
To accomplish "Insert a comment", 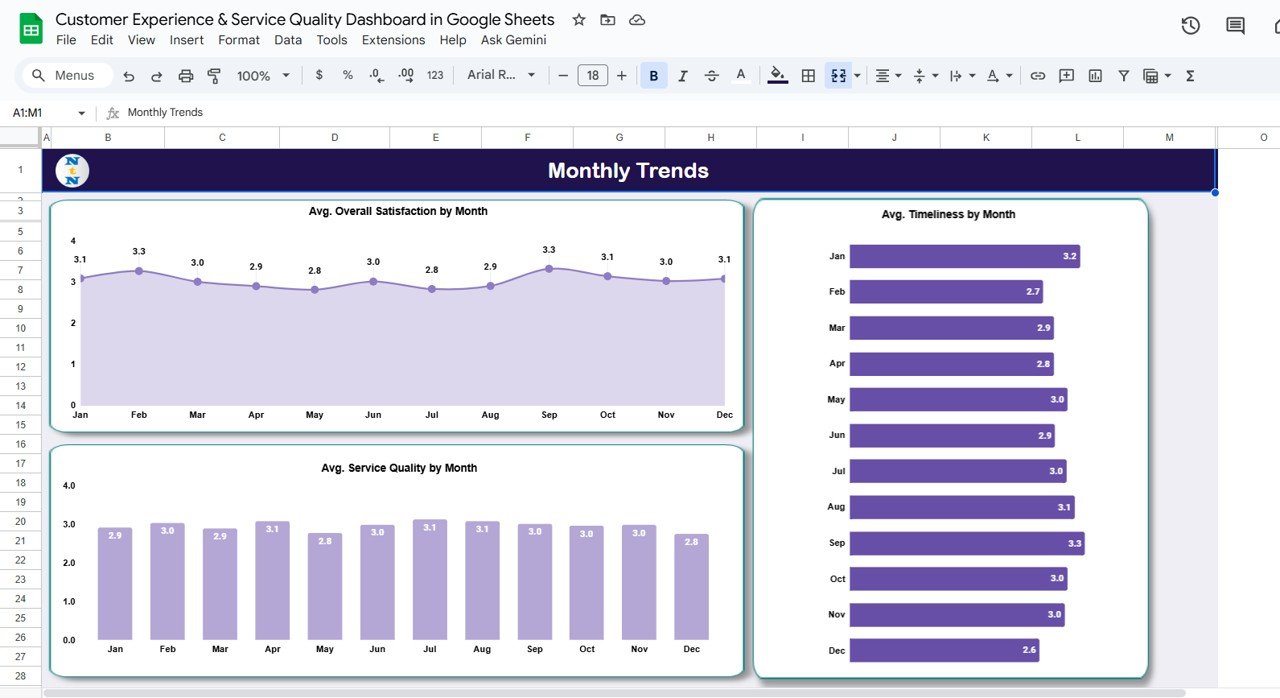I will 1065,75.
